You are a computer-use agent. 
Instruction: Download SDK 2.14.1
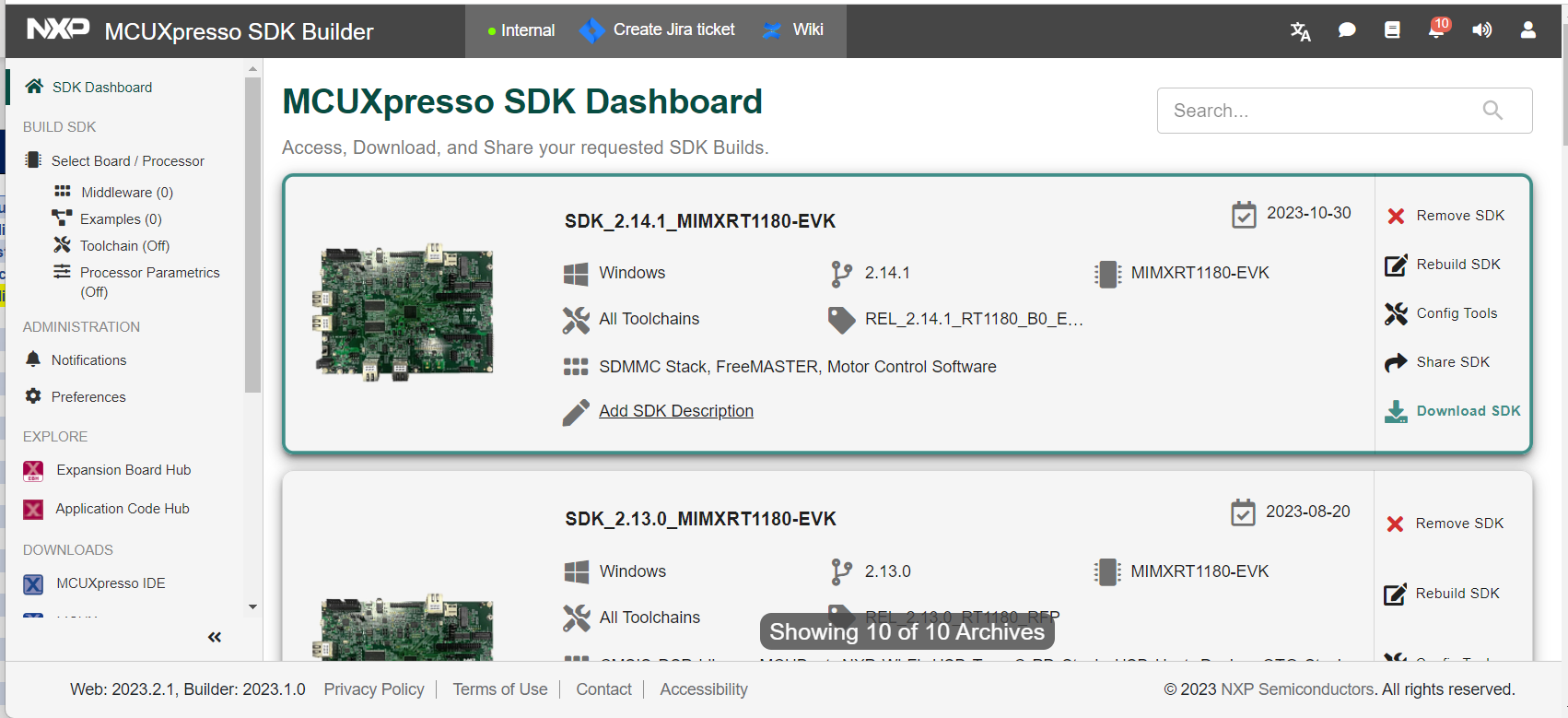[1453, 411]
